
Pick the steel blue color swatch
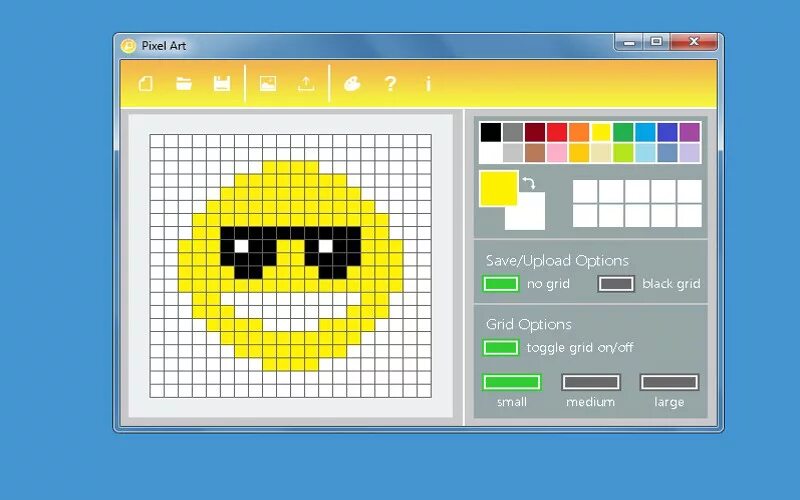[x=667, y=153]
